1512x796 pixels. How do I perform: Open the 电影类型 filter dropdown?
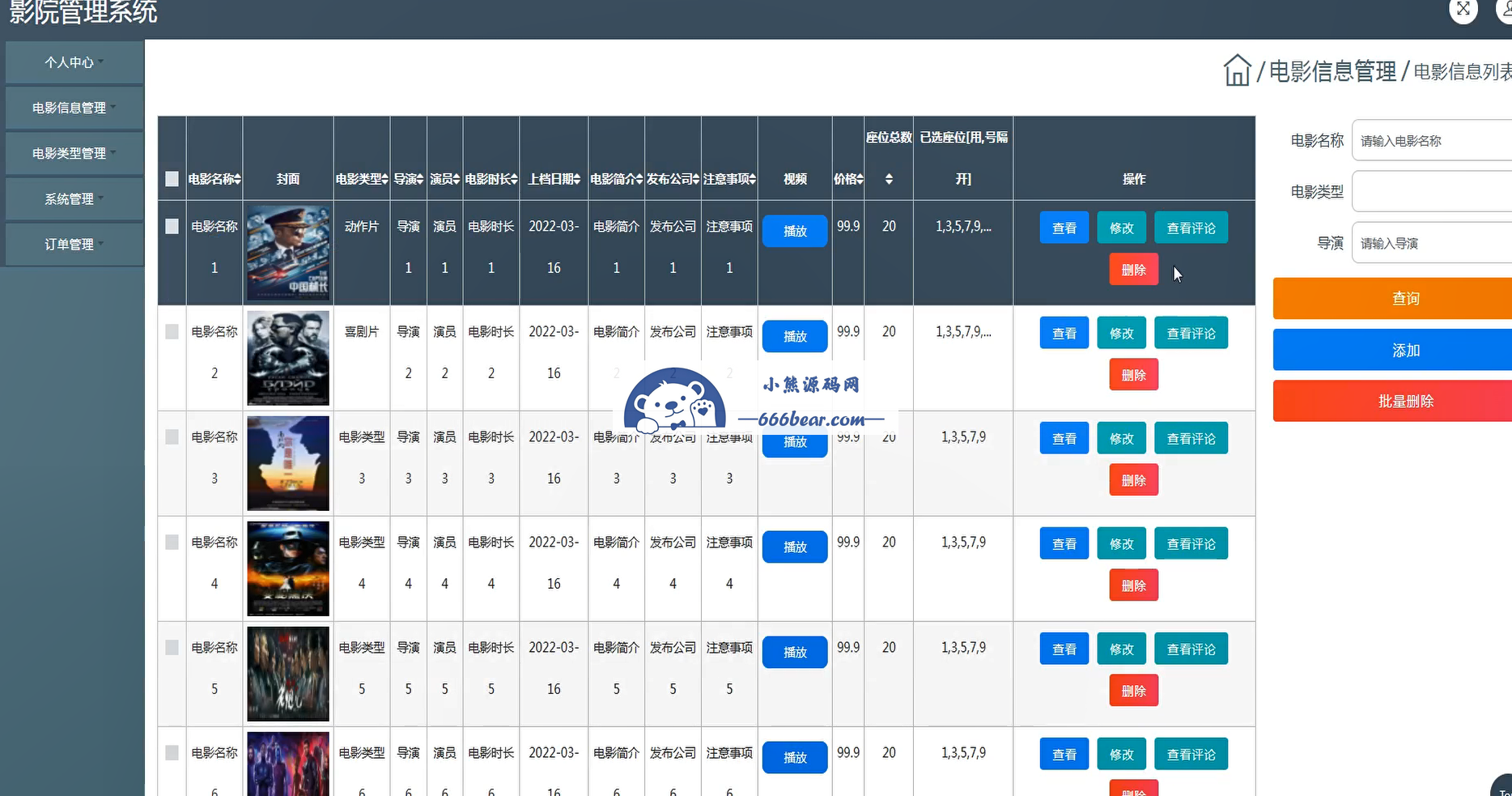pyautogui.click(x=1431, y=192)
